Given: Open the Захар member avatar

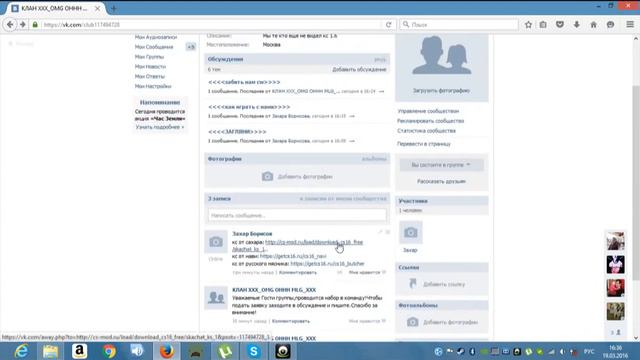Looking at the screenshot, I should (411, 232).
